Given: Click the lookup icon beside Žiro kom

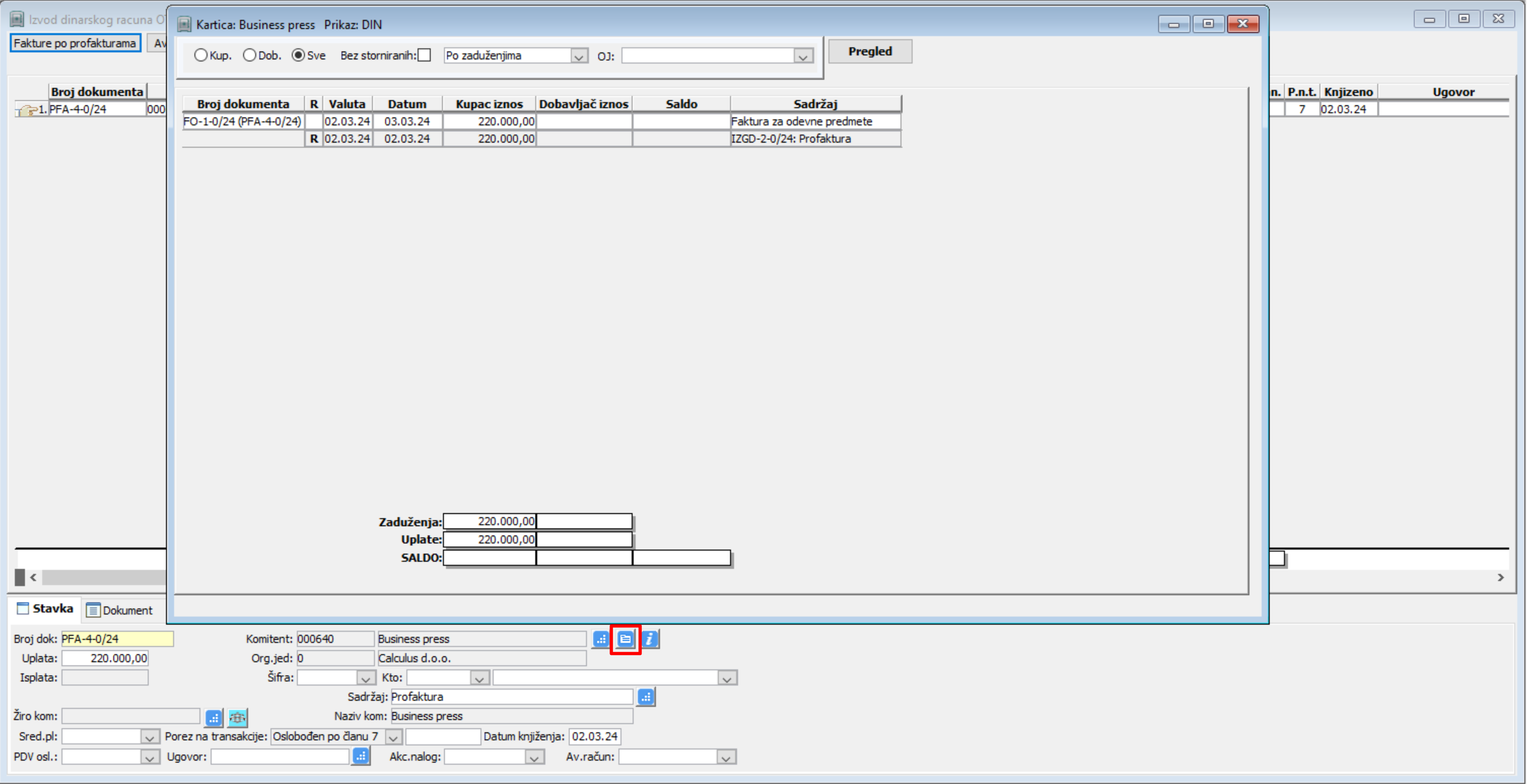Looking at the screenshot, I should pyautogui.click(x=213, y=717).
